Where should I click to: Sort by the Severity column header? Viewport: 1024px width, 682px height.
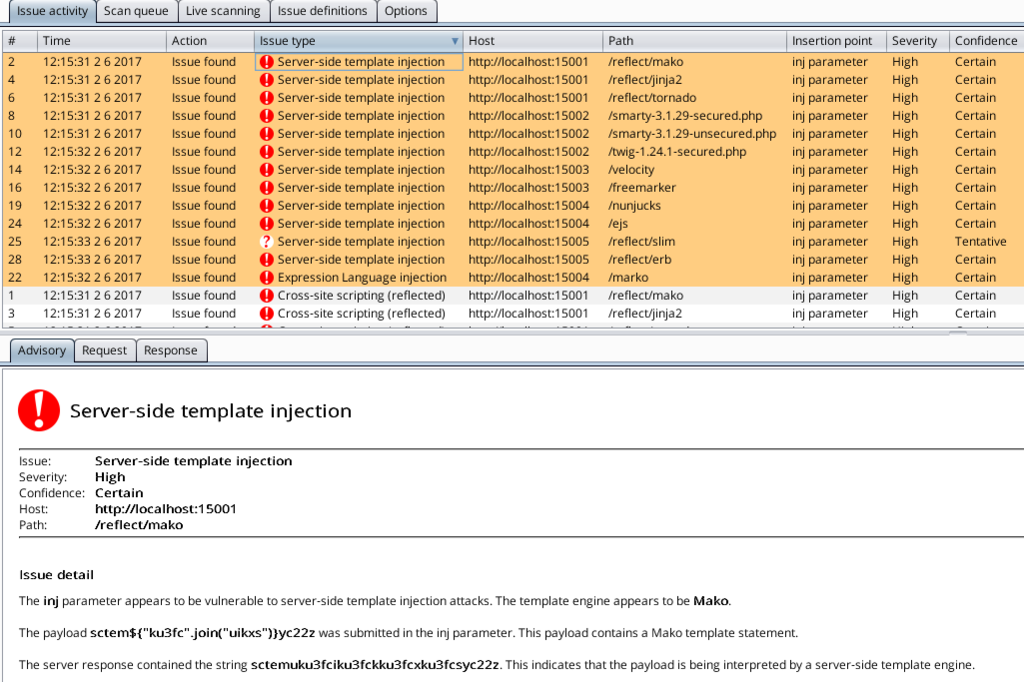tap(914, 41)
